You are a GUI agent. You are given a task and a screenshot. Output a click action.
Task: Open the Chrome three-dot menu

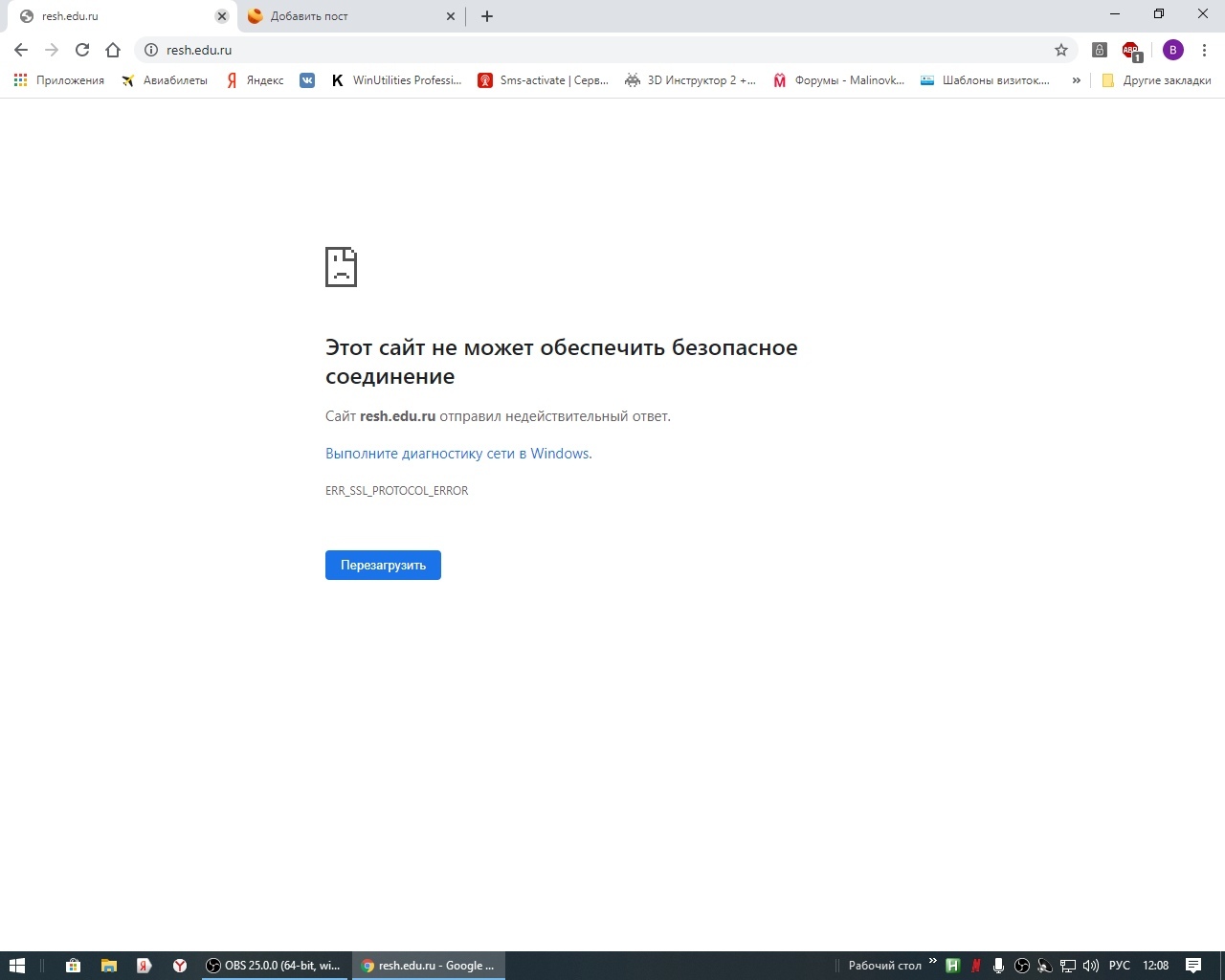click(x=1204, y=50)
